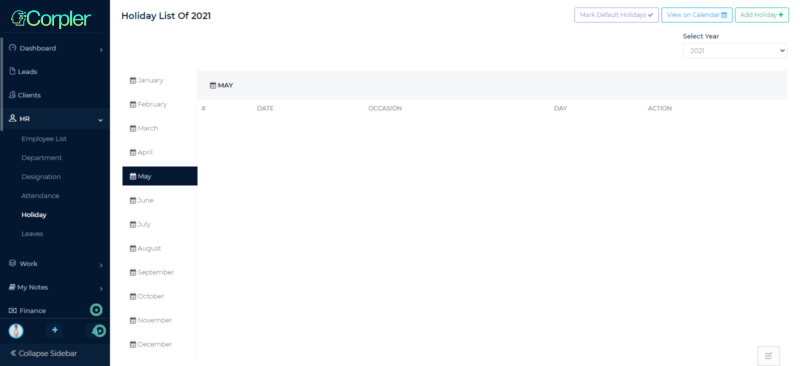Click the edit note icon bottom right

(x=768, y=356)
